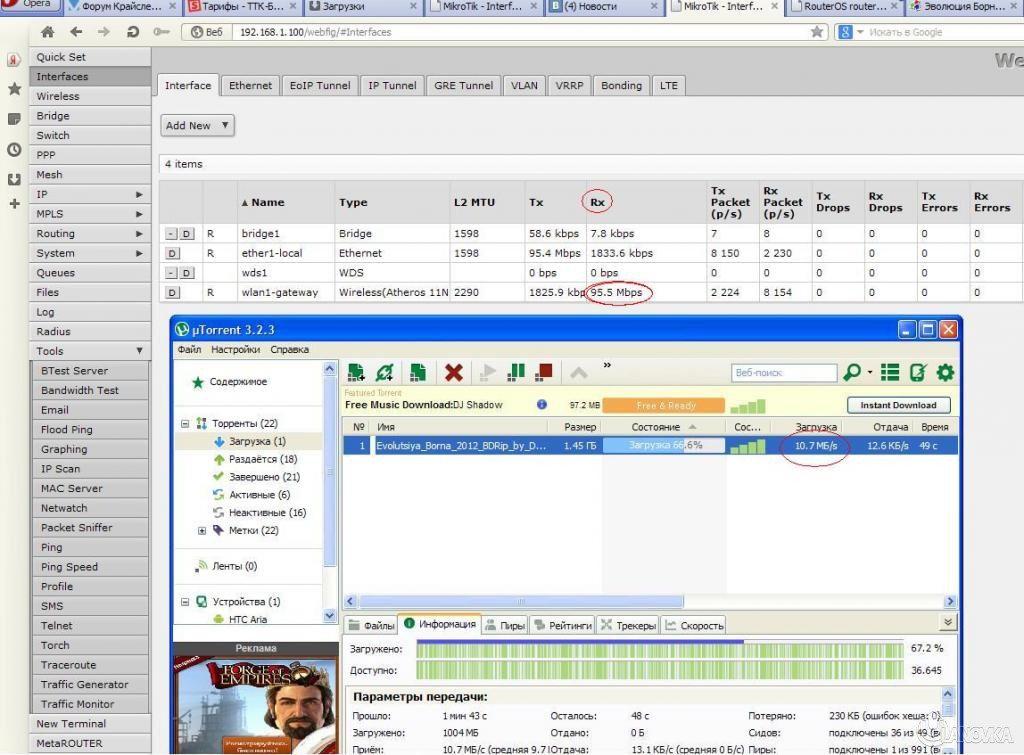Click the Create New Torrent icon

(x=418, y=373)
